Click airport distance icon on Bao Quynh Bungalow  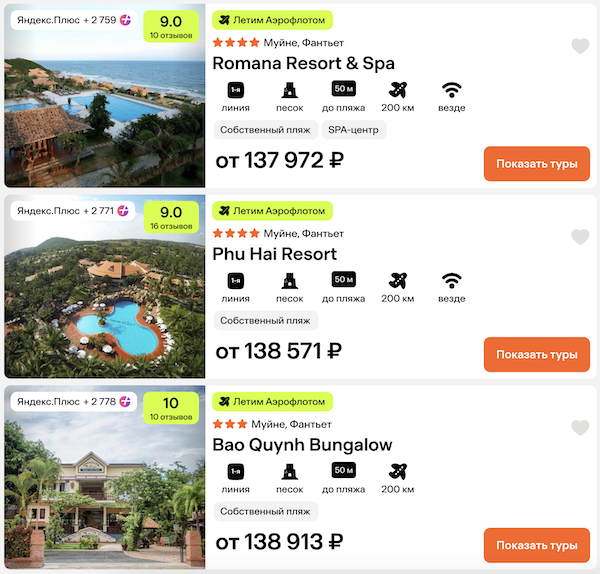coord(398,471)
